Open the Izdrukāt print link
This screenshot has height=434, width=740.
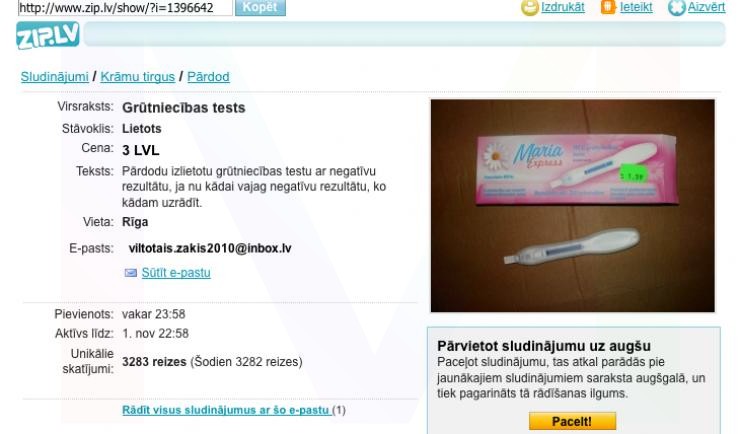563,7
